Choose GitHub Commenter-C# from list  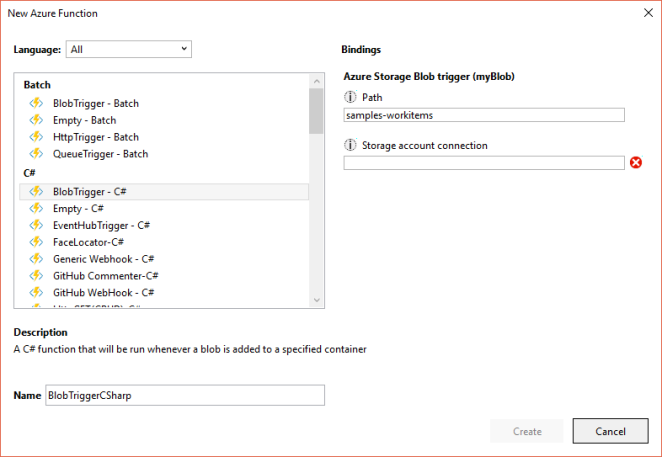click(105, 276)
